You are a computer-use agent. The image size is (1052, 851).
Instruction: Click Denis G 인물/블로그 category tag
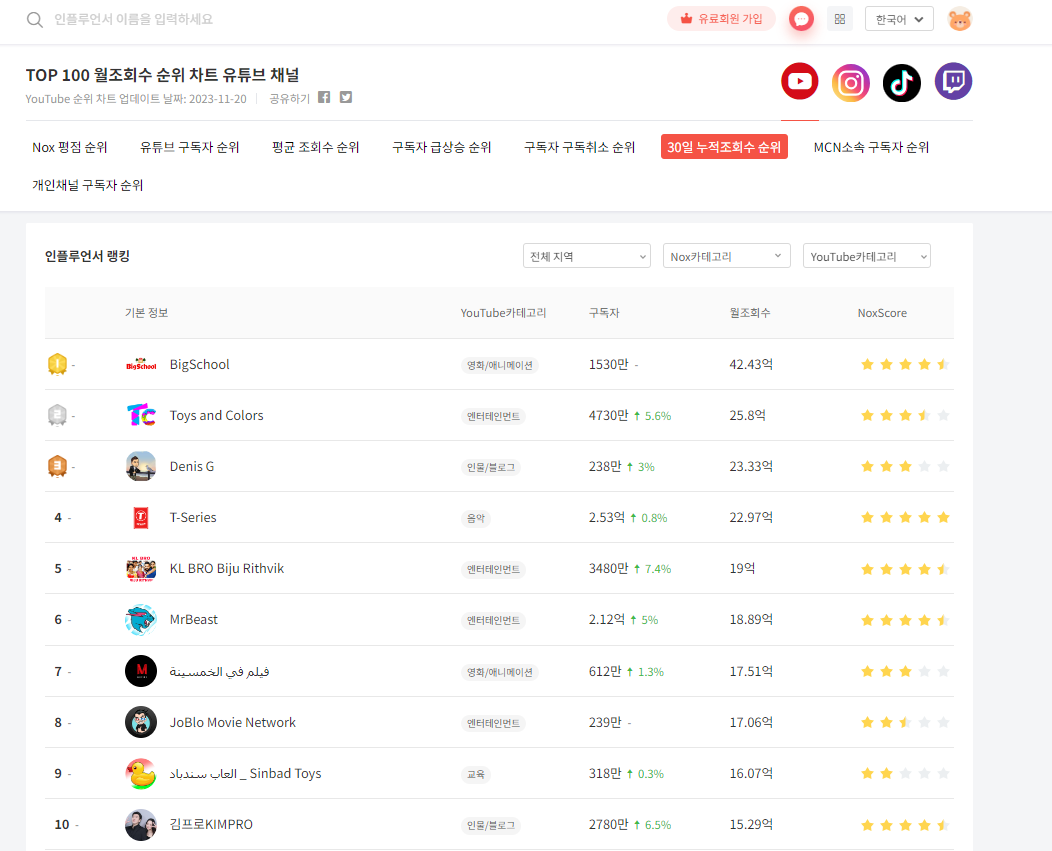pyautogui.click(x=490, y=467)
